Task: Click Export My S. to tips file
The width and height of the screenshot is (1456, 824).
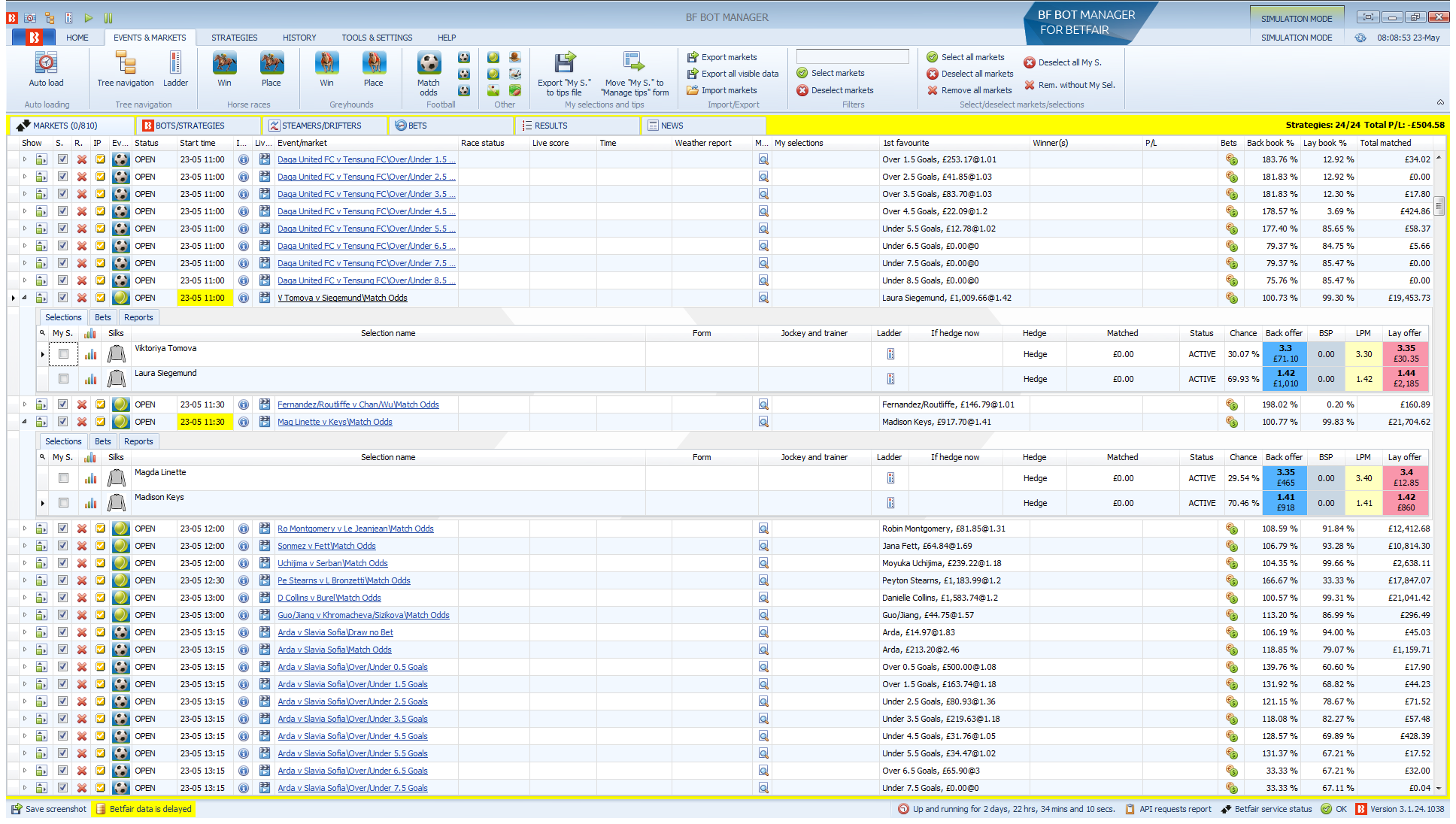Action: click(x=564, y=74)
